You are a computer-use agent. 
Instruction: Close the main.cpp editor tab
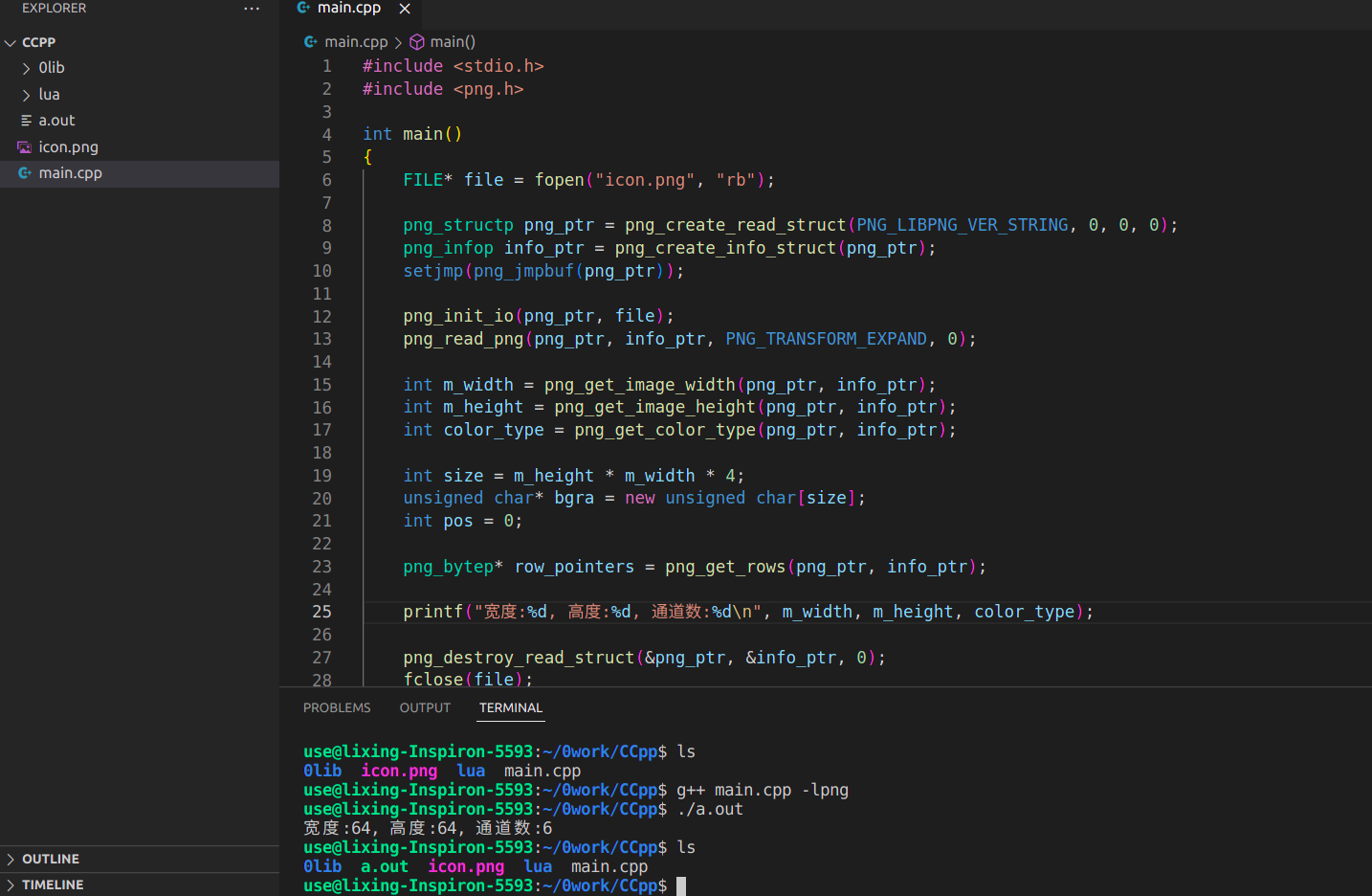[405, 9]
